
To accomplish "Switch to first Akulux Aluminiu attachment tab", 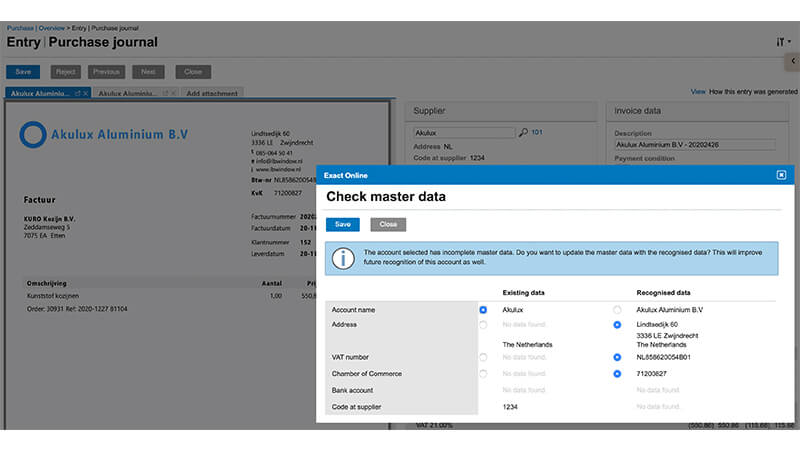I will pyautogui.click(x=40, y=93).
